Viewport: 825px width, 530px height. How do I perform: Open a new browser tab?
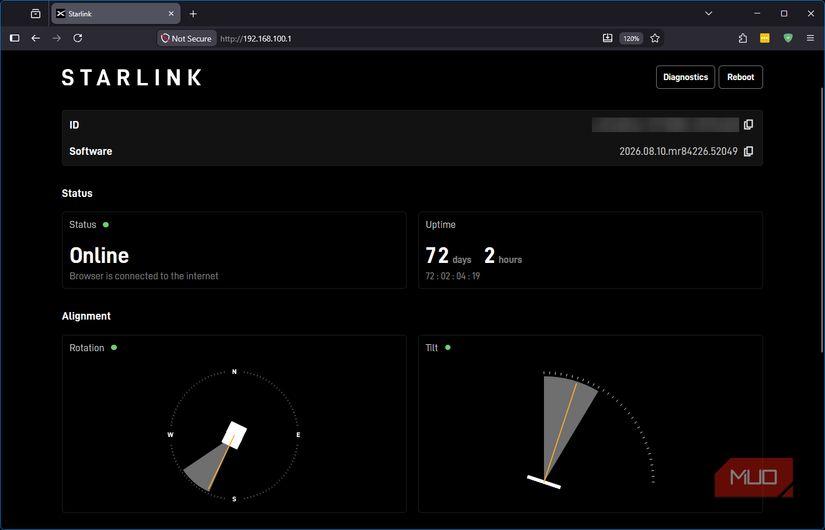(193, 14)
